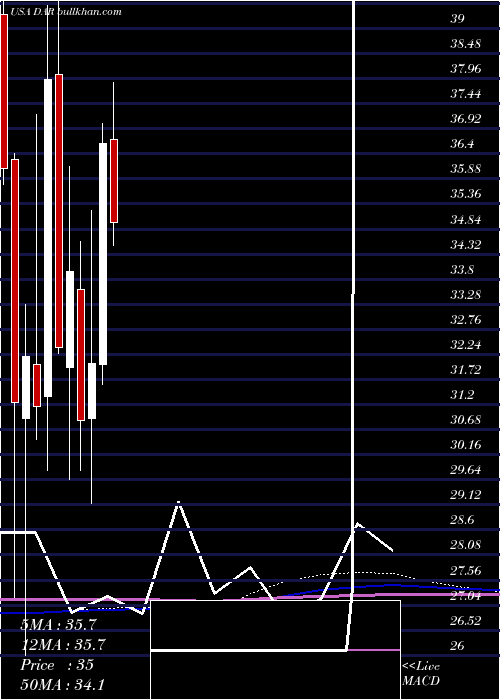Click the 28.08 price axis value

(465, 546)
